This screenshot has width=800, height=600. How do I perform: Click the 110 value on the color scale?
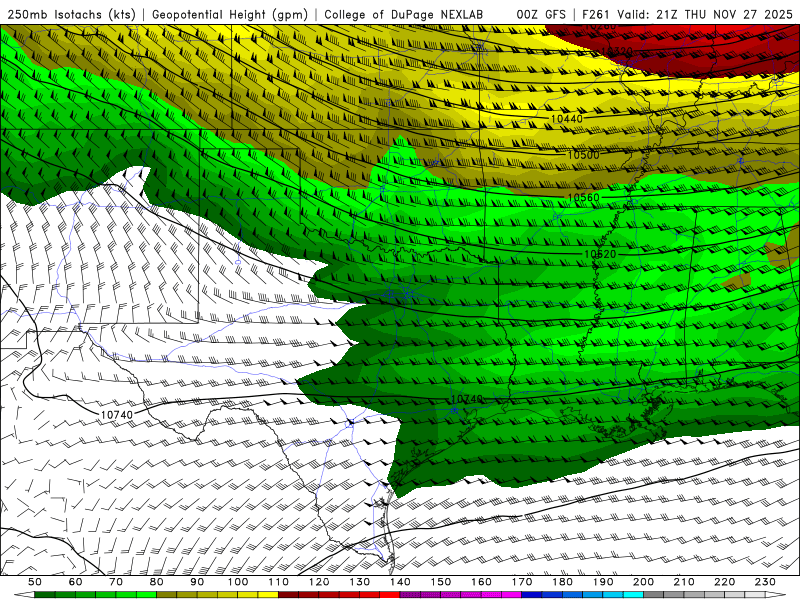(x=279, y=582)
